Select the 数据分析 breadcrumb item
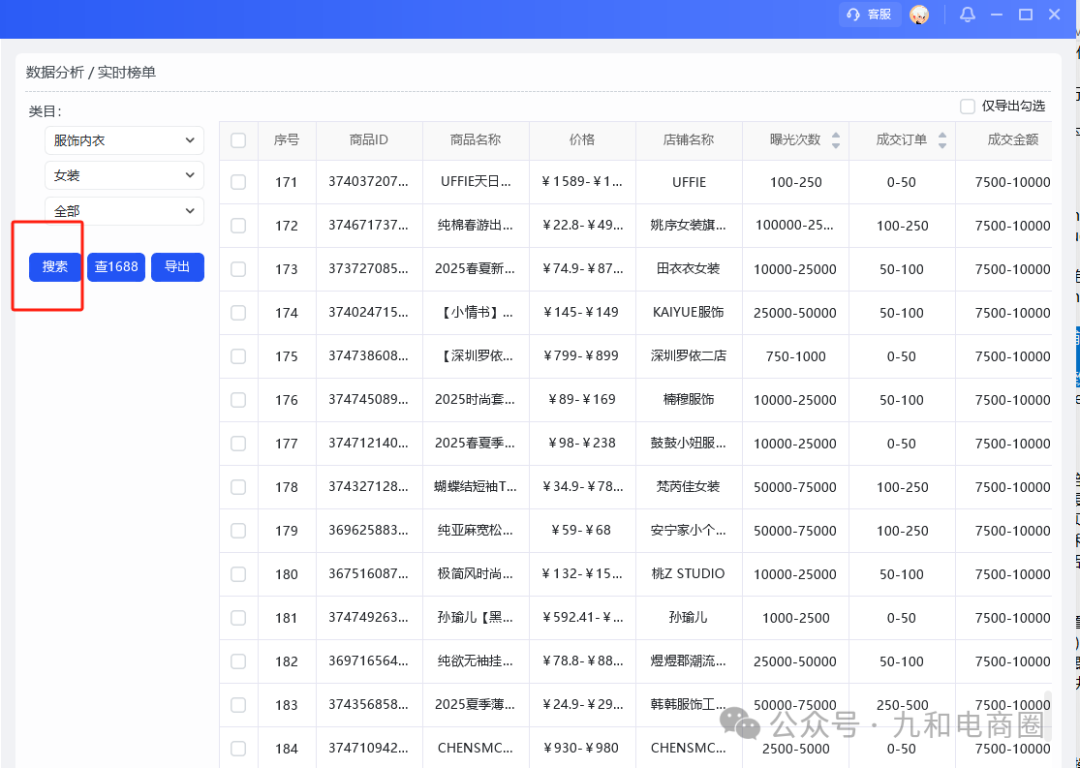This screenshot has width=1080, height=768. [54, 73]
